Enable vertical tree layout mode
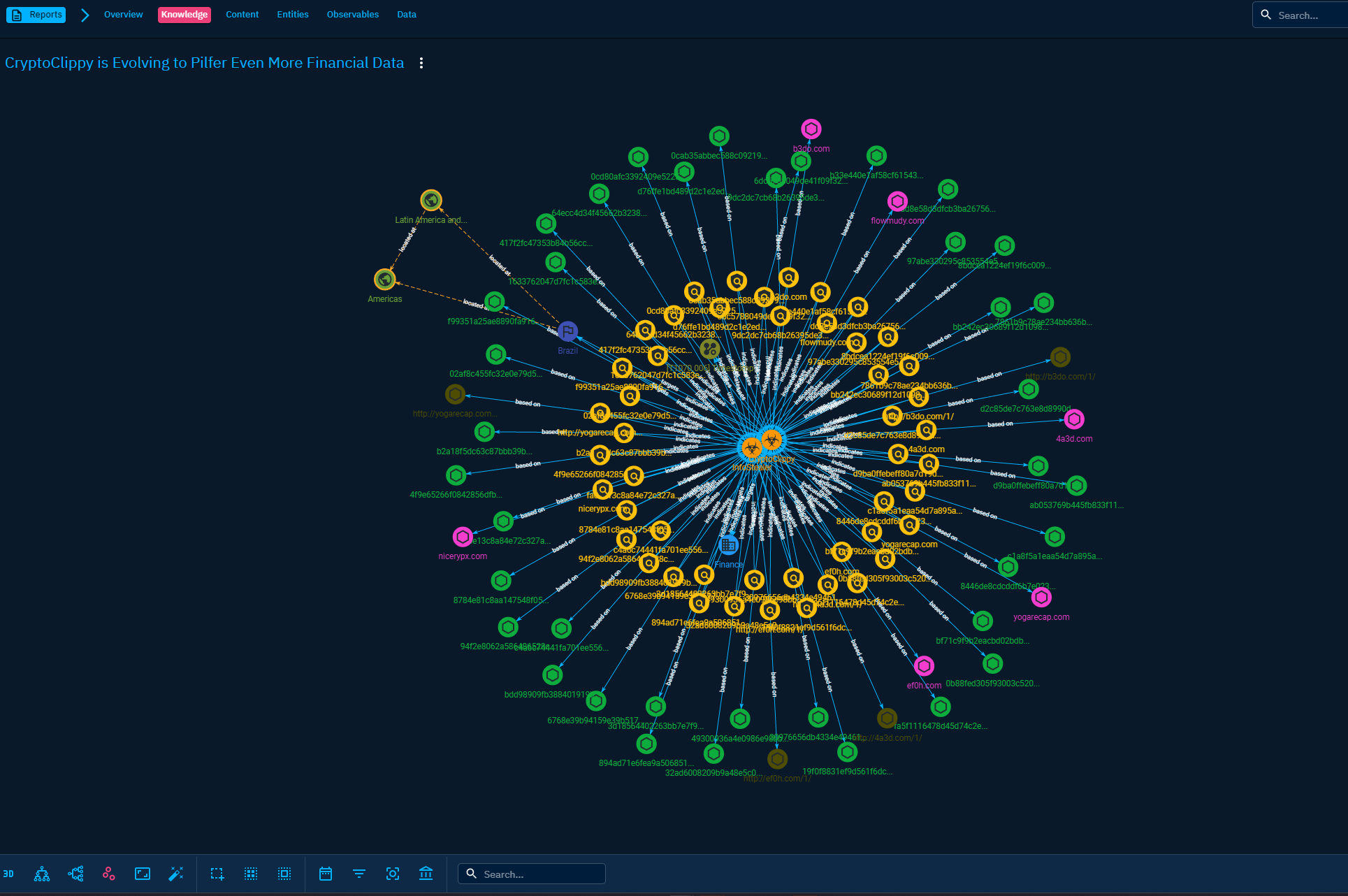Viewport: 1348px width, 896px height. pos(42,874)
